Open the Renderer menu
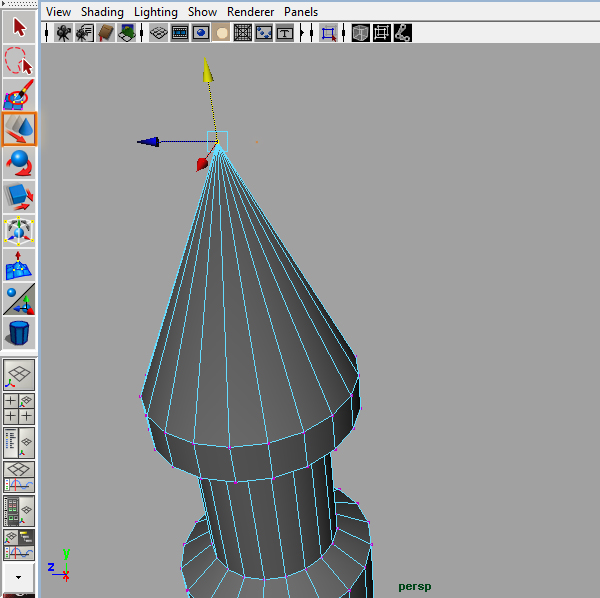The width and height of the screenshot is (600, 598). click(250, 12)
